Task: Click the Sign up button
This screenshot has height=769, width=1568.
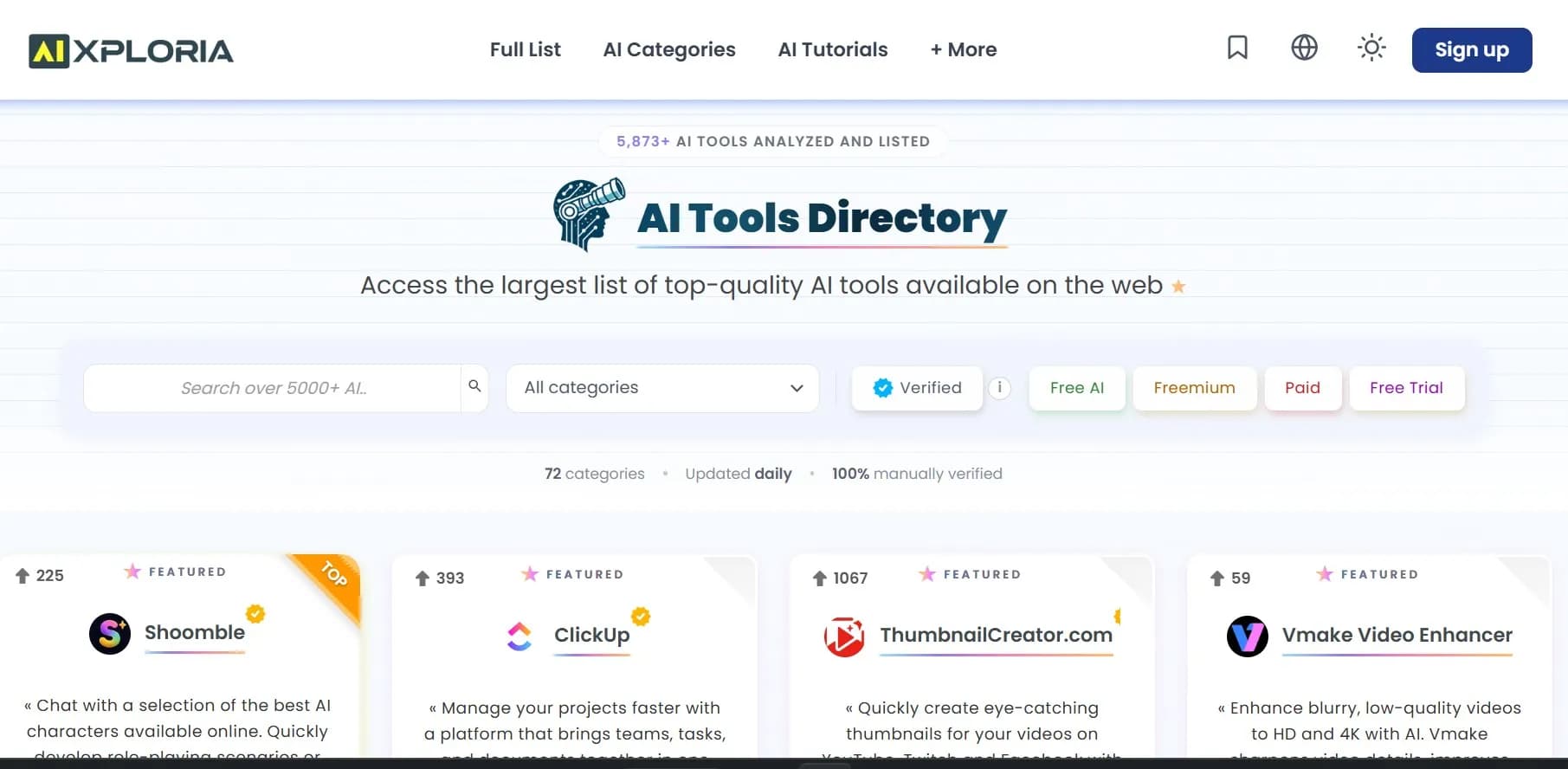Action: pos(1472,50)
